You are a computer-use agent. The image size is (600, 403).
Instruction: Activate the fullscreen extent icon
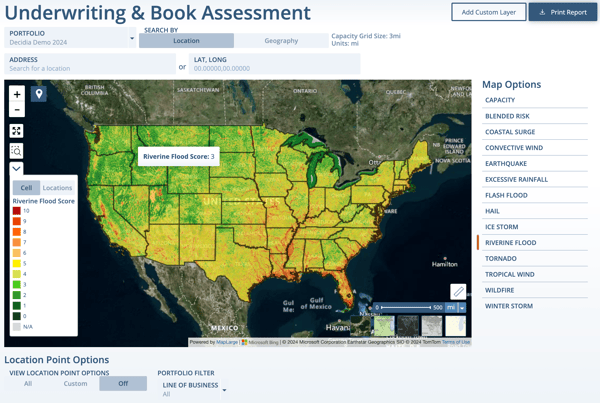[x=16, y=131]
